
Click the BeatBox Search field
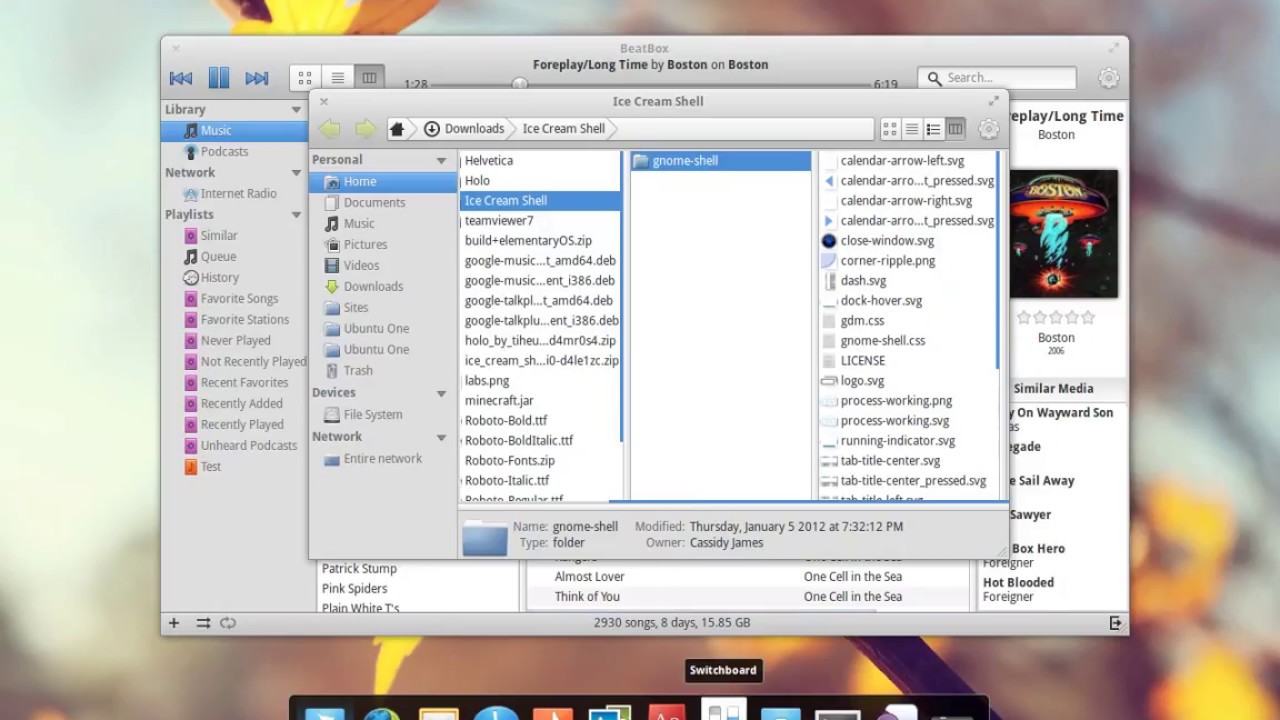[x=997, y=78]
